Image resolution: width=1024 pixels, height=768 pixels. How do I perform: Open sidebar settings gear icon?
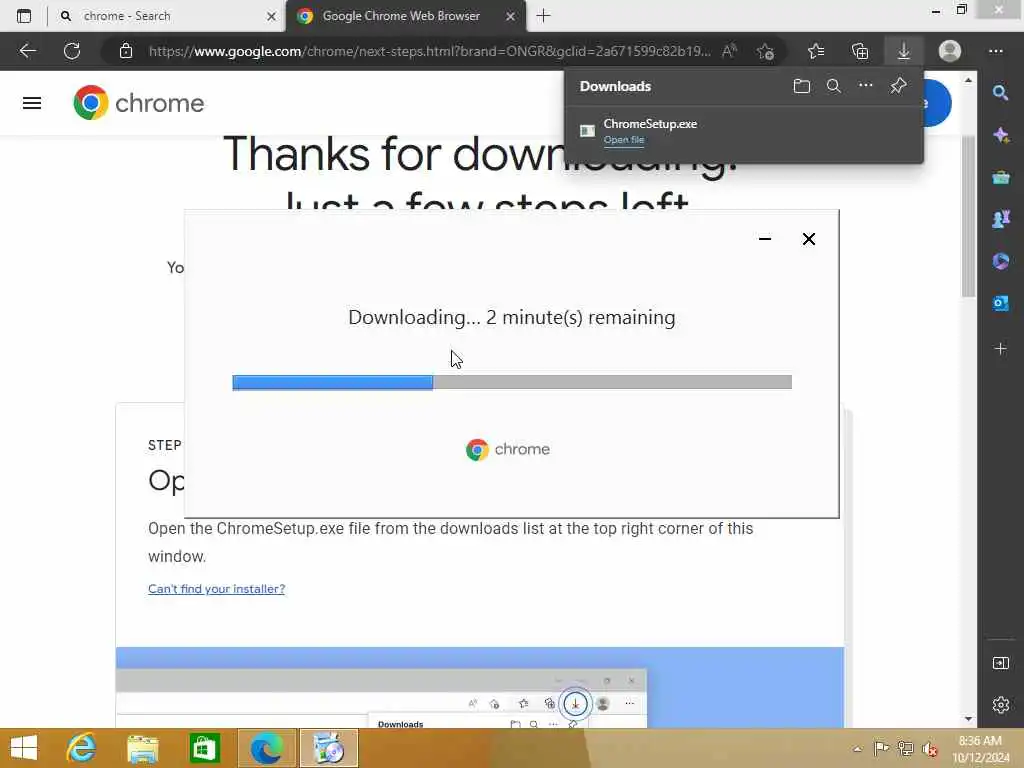[1000, 705]
